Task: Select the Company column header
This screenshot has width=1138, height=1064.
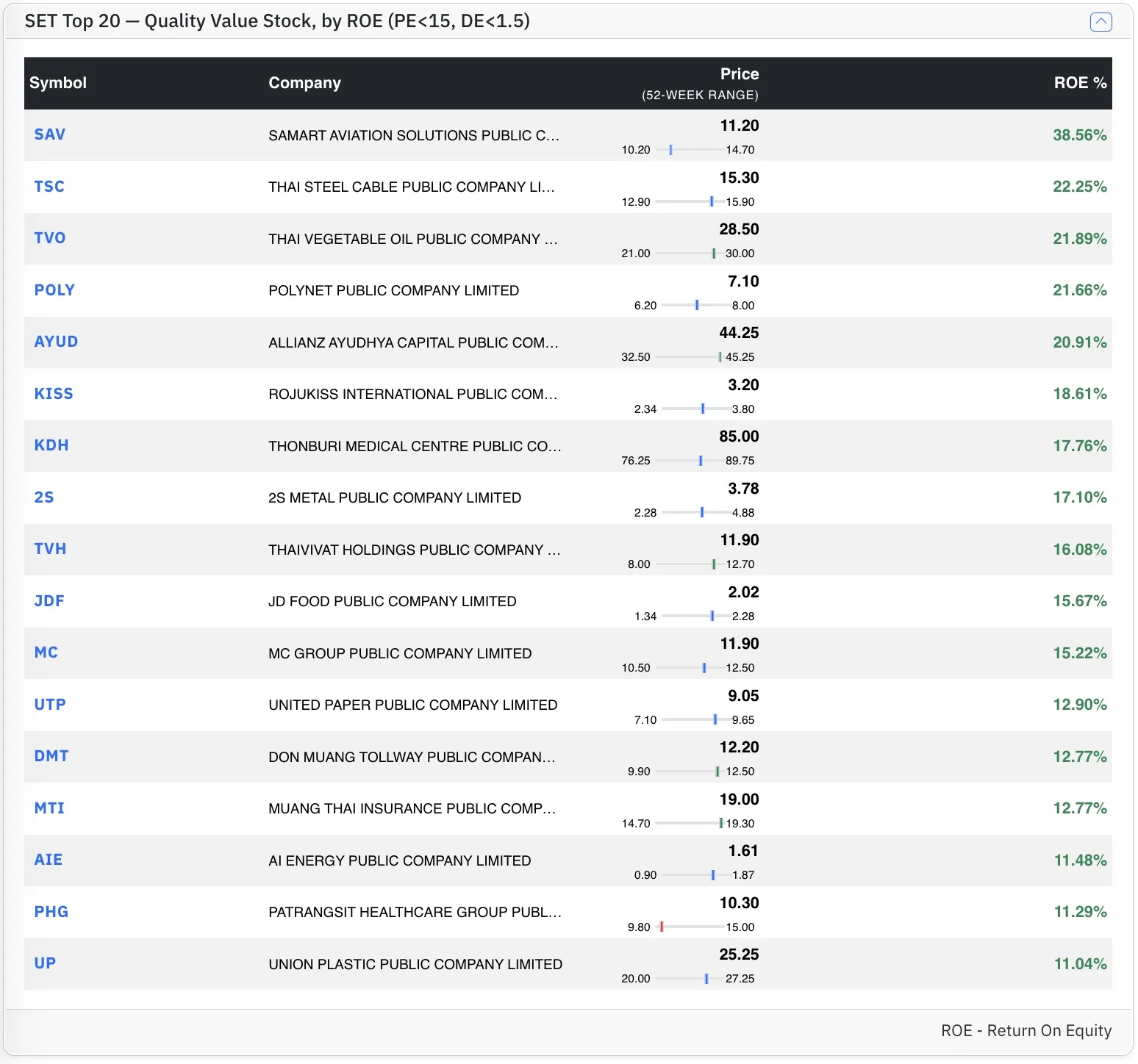Action: (304, 83)
